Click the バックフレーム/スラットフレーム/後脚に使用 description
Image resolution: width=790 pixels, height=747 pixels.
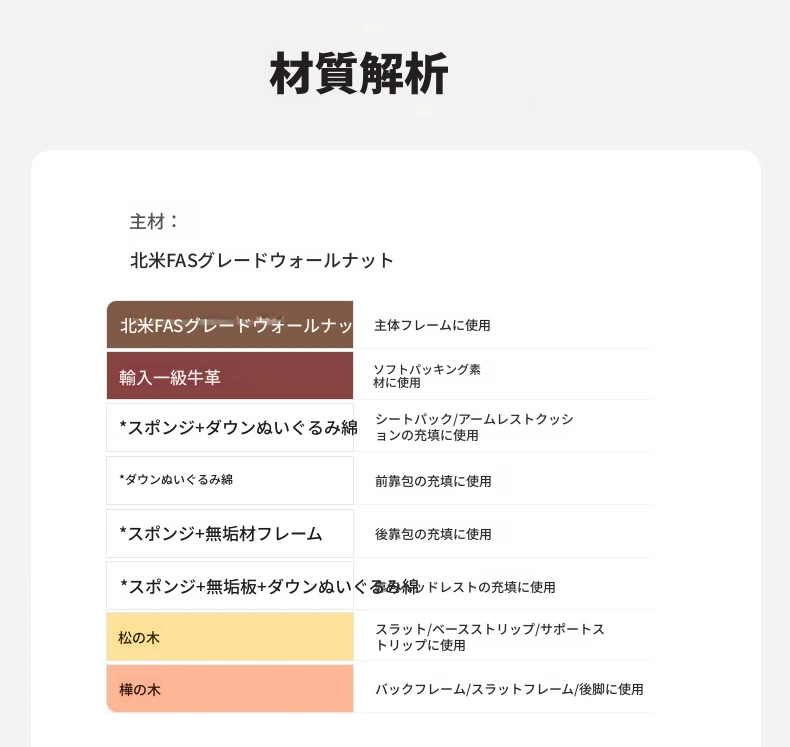pos(509,689)
